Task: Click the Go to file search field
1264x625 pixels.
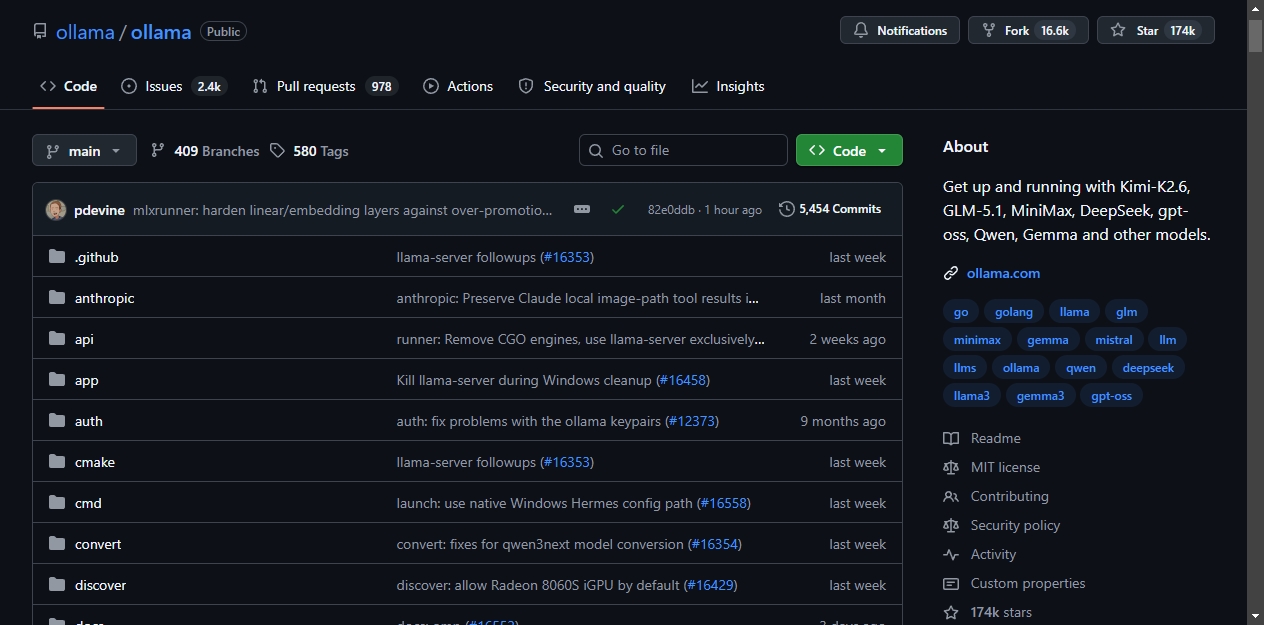Action: 683,150
